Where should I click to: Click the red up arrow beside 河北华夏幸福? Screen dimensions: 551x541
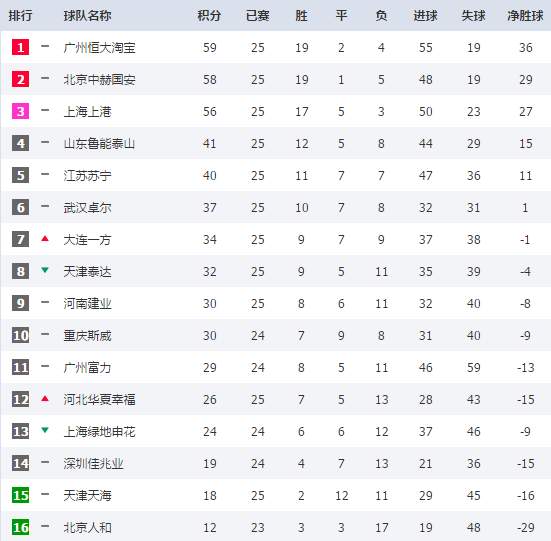[x=45, y=398]
